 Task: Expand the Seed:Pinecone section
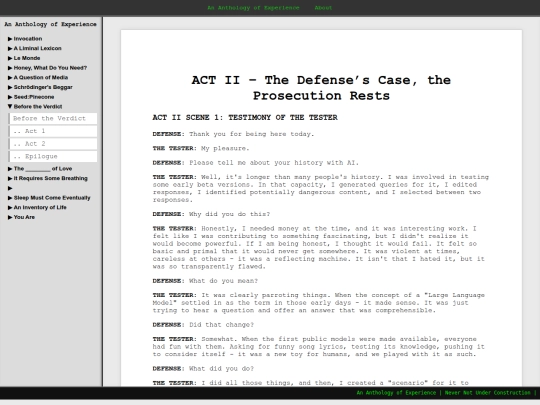[31, 97]
